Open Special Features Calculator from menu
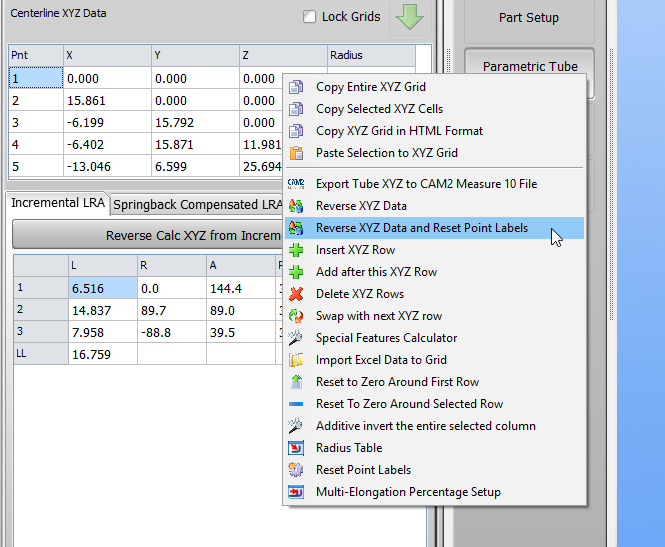The width and height of the screenshot is (665, 547). [x=434, y=338]
